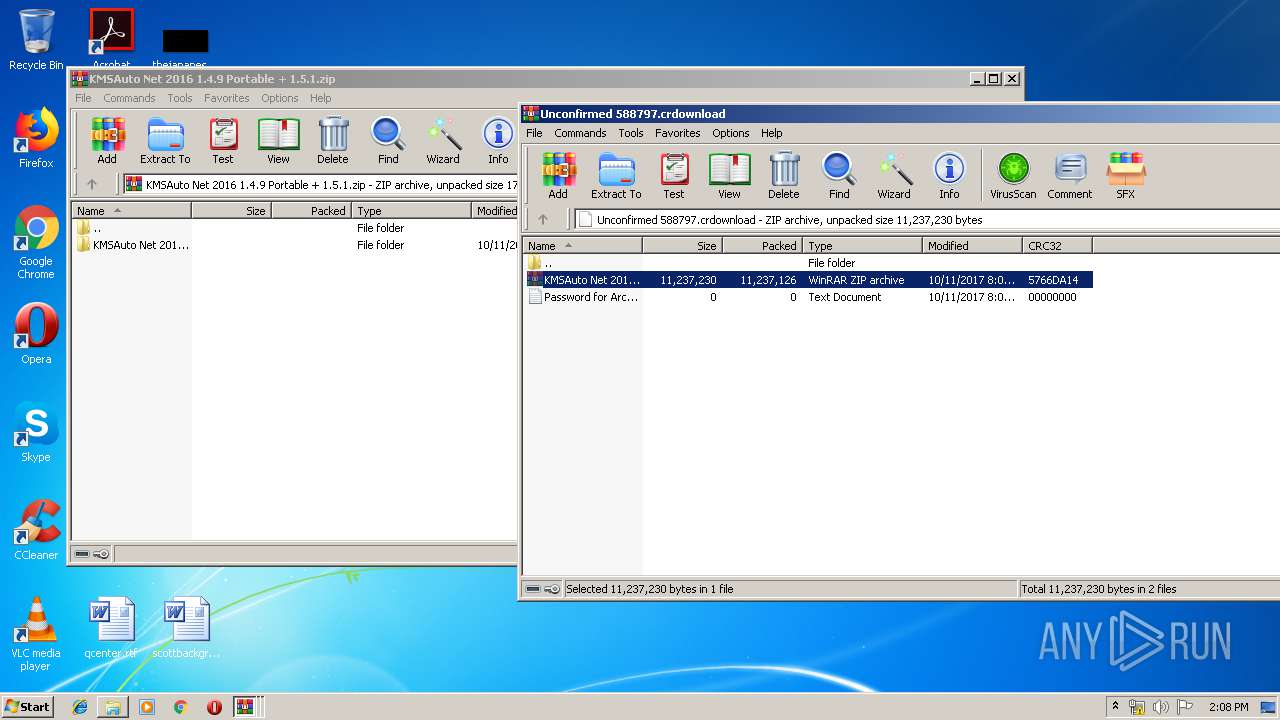Viewport: 1280px width, 720px height.
Task: Open Chrome from the taskbar
Action: [x=181, y=707]
